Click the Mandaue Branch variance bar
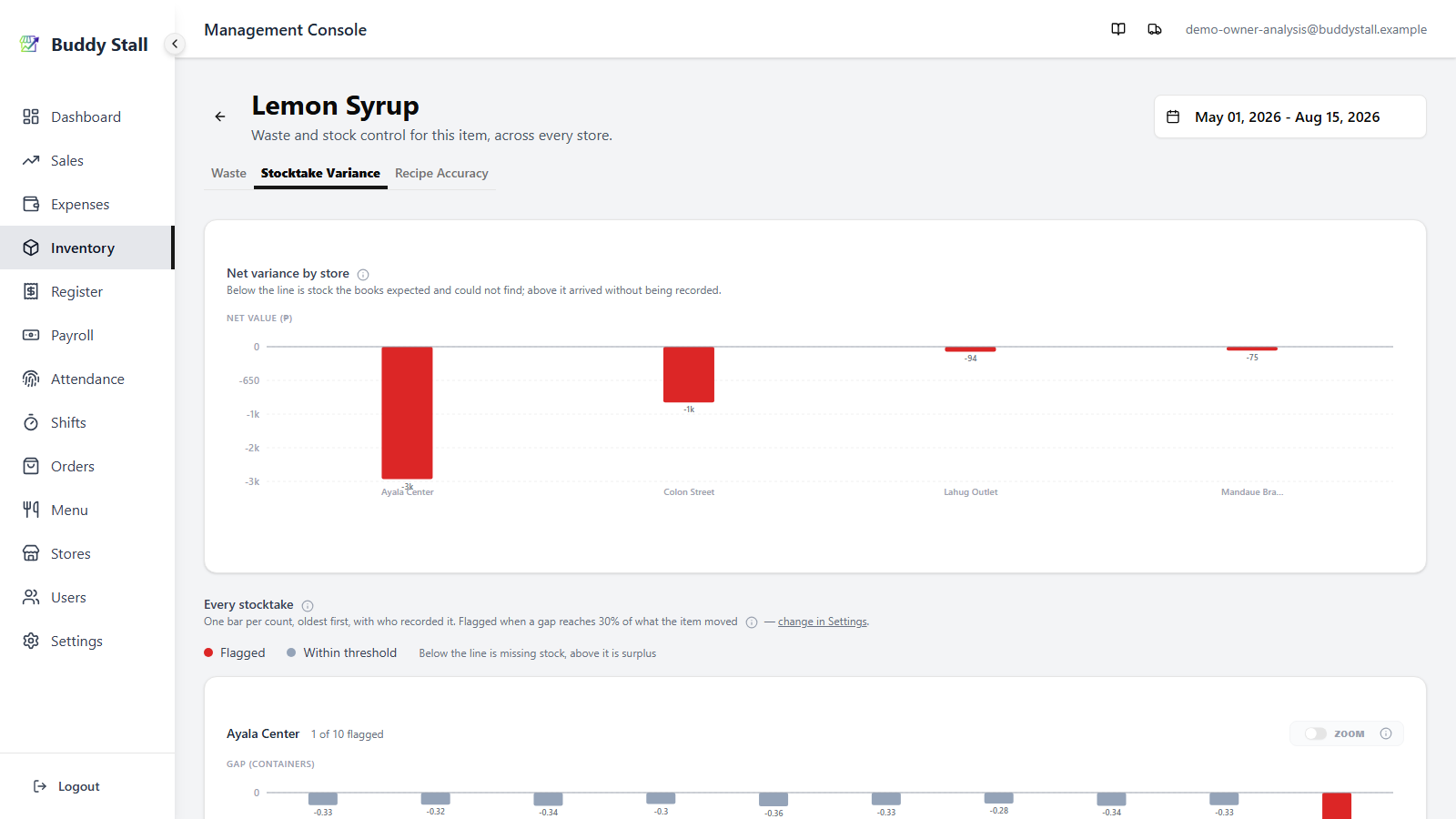 1252,349
